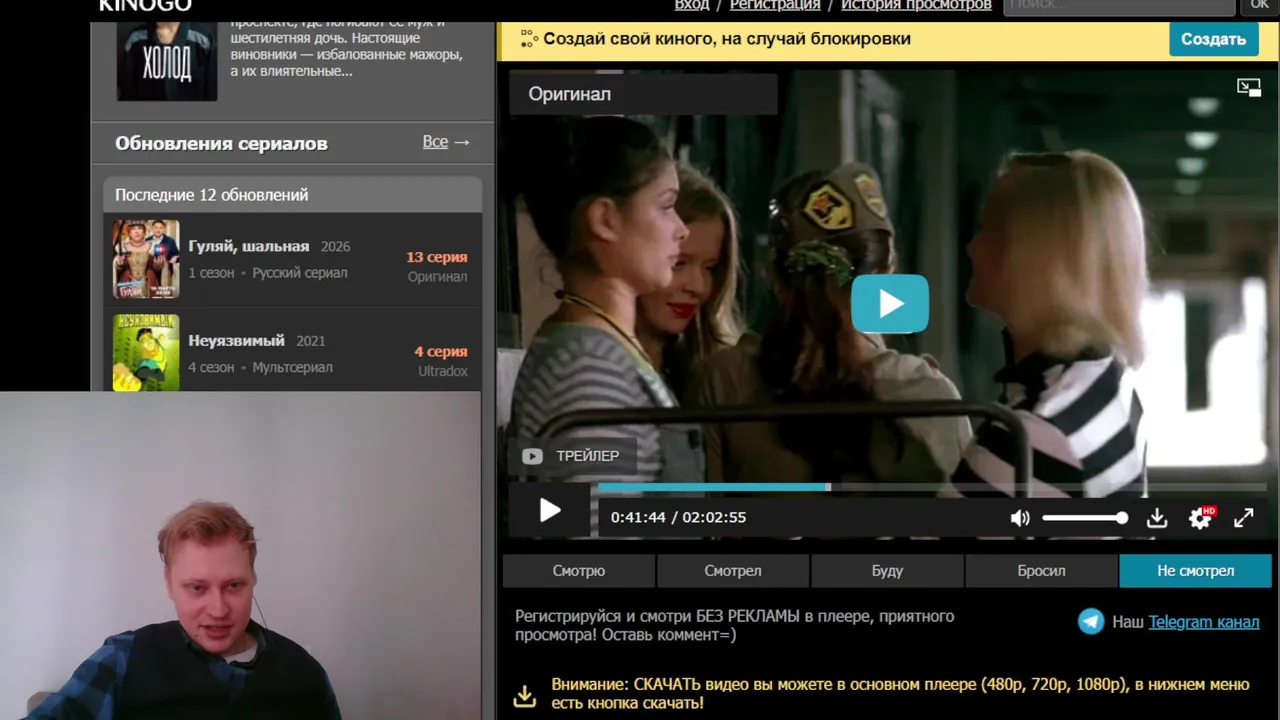Open the Регистрация link

click(775, 5)
